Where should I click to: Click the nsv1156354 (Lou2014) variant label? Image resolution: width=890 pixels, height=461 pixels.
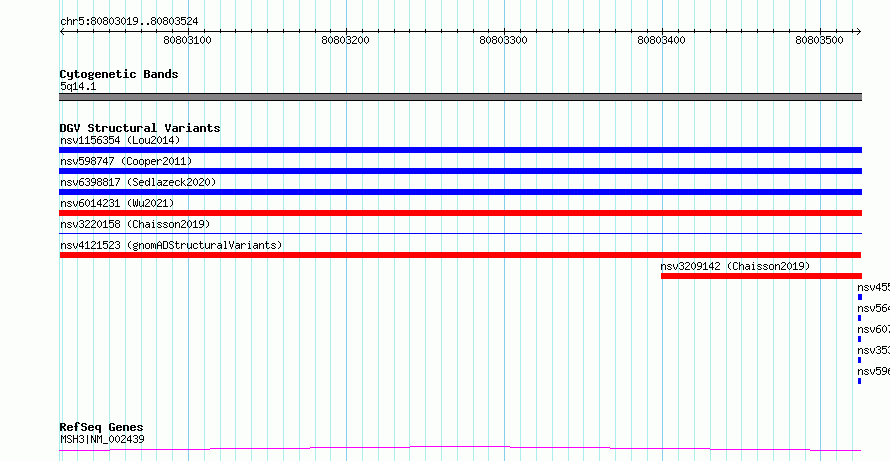120,140
